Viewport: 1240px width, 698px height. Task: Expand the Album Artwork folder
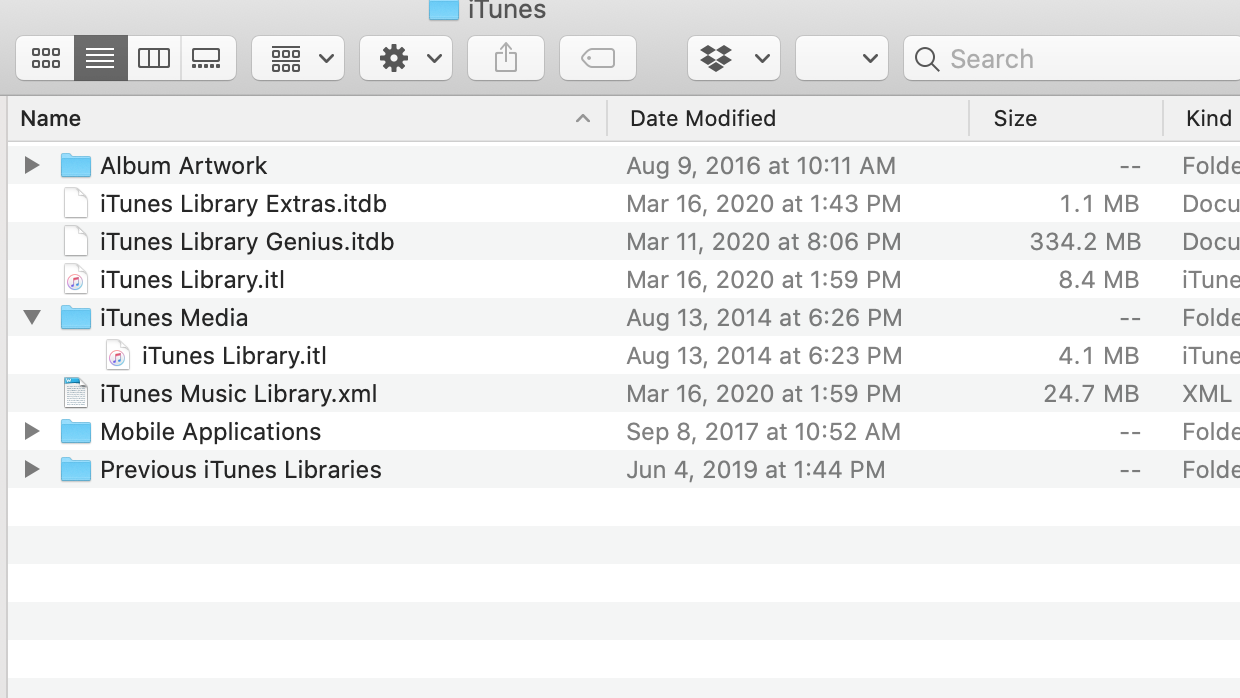[x=32, y=165]
